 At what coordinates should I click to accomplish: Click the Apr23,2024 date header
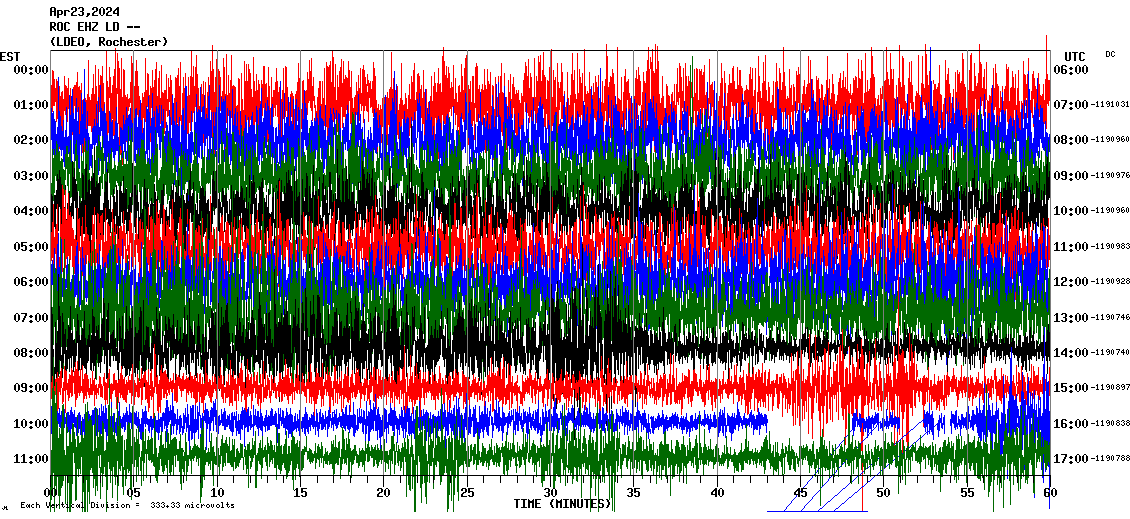pos(84,12)
